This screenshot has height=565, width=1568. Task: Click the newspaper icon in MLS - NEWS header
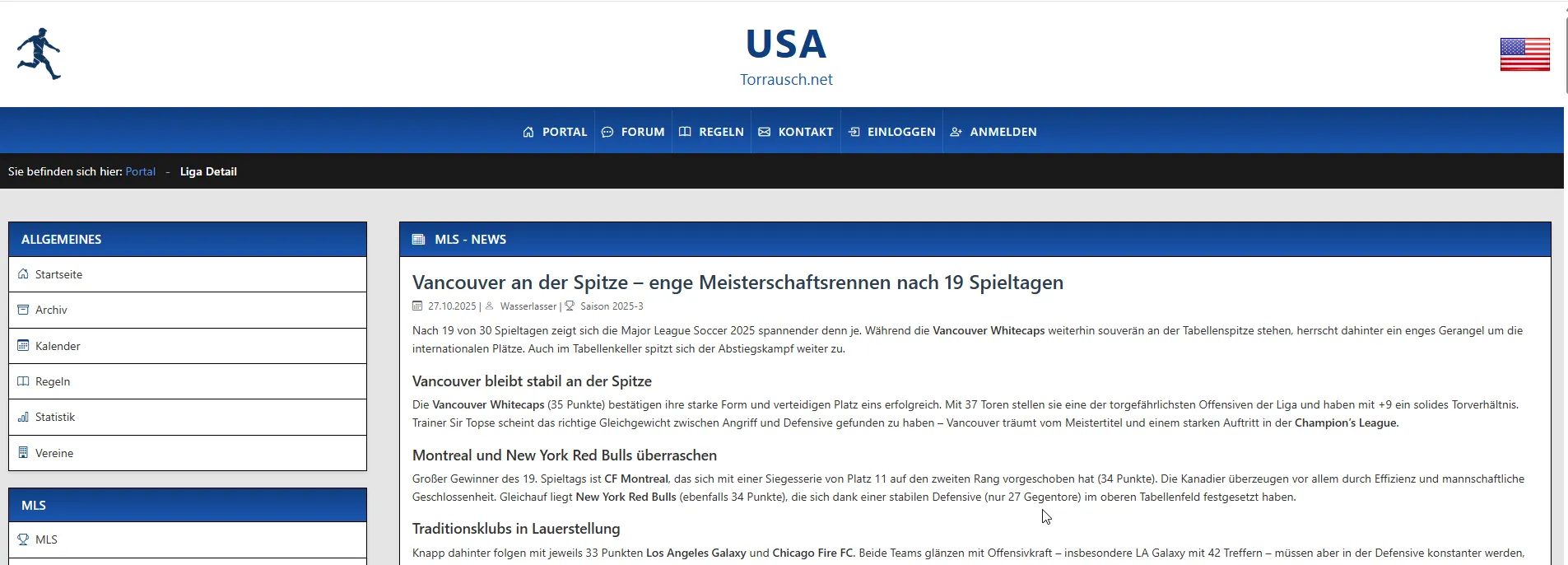pos(419,240)
